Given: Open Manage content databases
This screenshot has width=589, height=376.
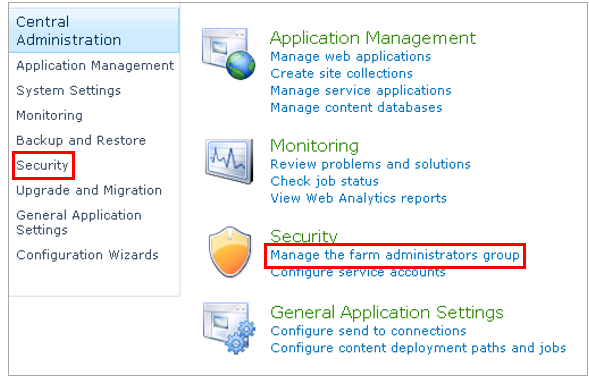Looking at the screenshot, I should tap(356, 107).
